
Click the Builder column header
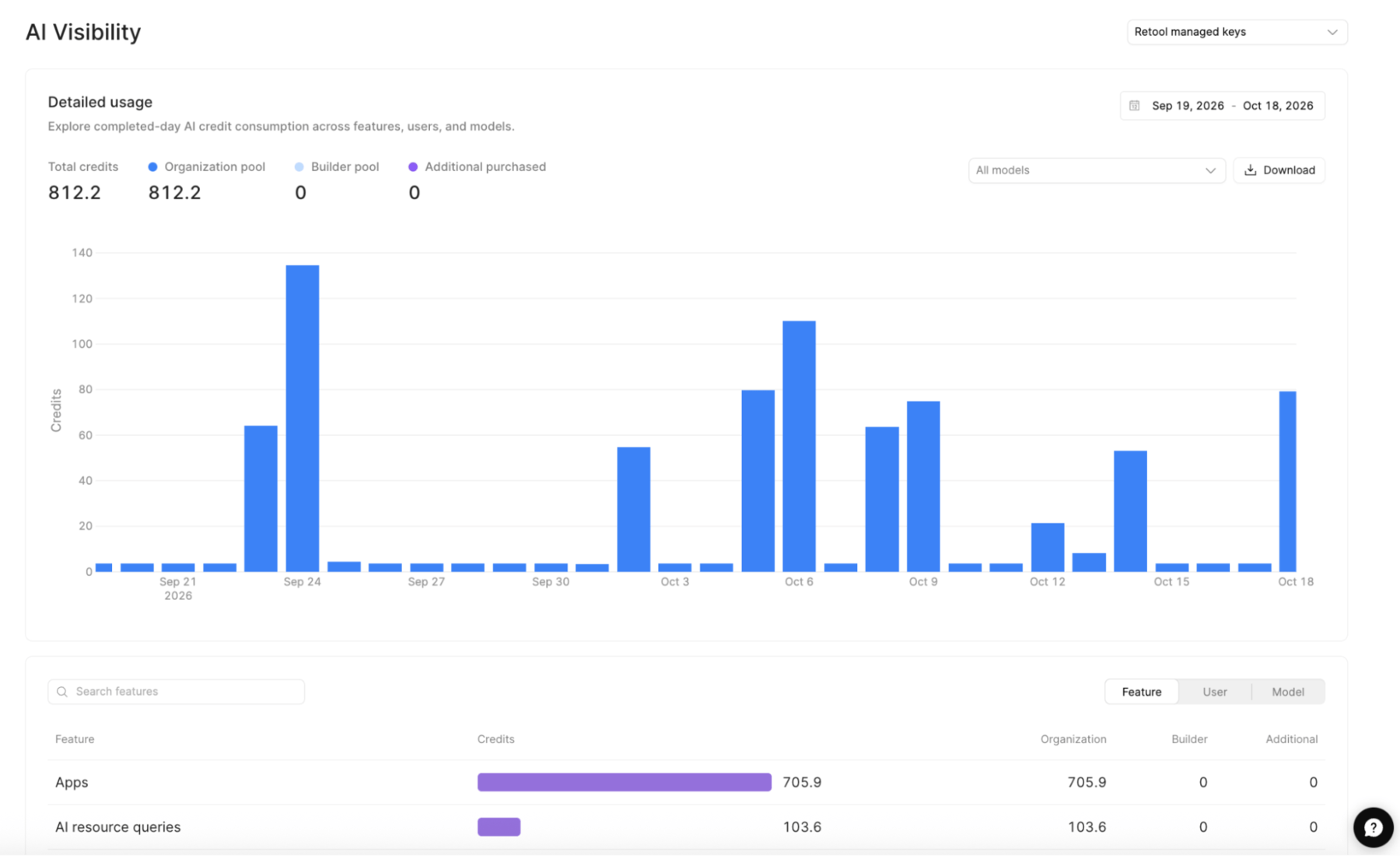pos(1189,739)
